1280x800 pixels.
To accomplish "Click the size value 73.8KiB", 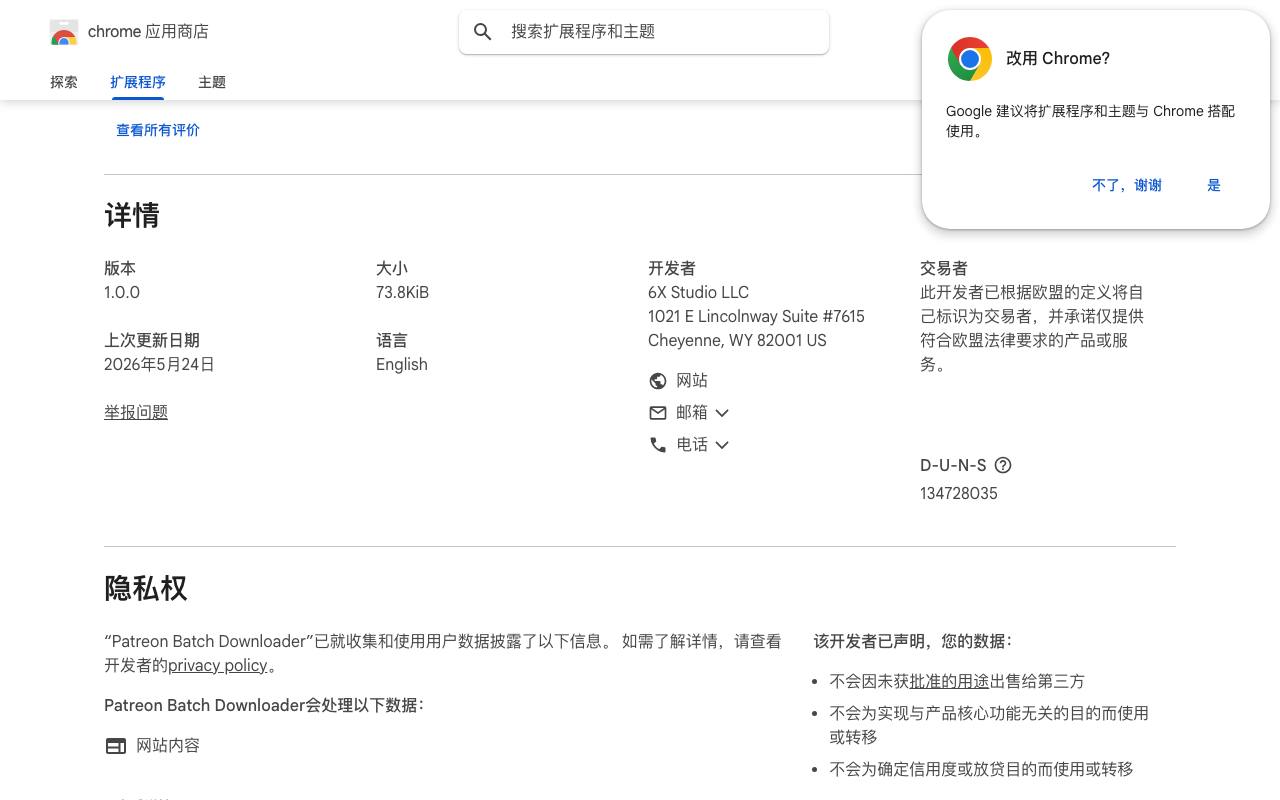I will (402, 293).
